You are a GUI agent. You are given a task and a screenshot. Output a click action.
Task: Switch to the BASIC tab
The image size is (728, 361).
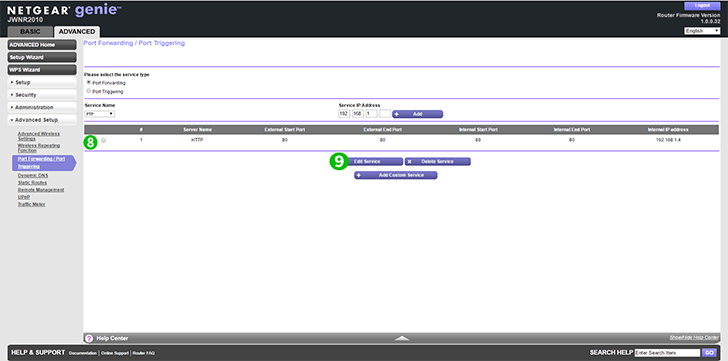pyautogui.click(x=30, y=32)
